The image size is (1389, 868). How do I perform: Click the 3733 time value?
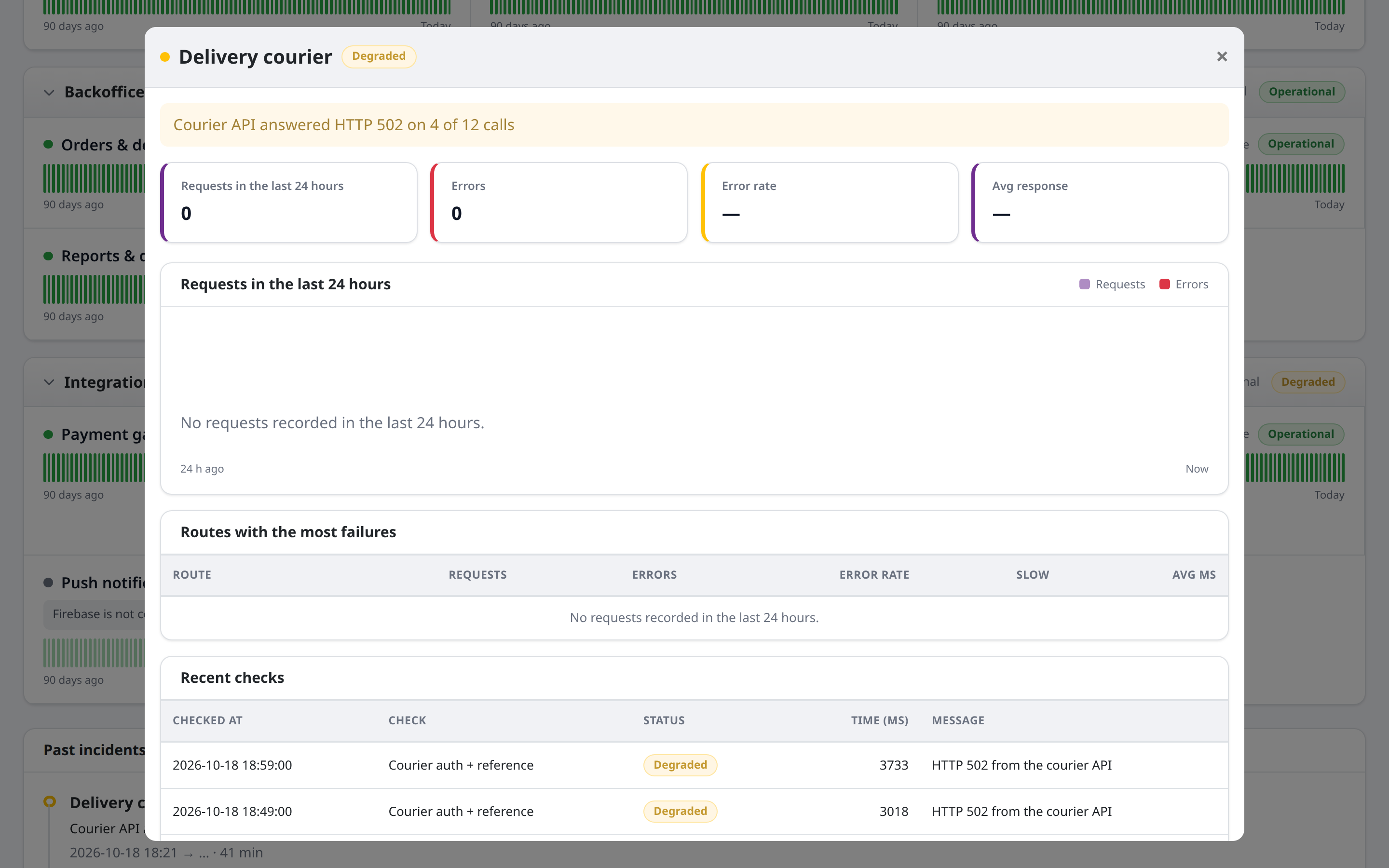coord(894,765)
